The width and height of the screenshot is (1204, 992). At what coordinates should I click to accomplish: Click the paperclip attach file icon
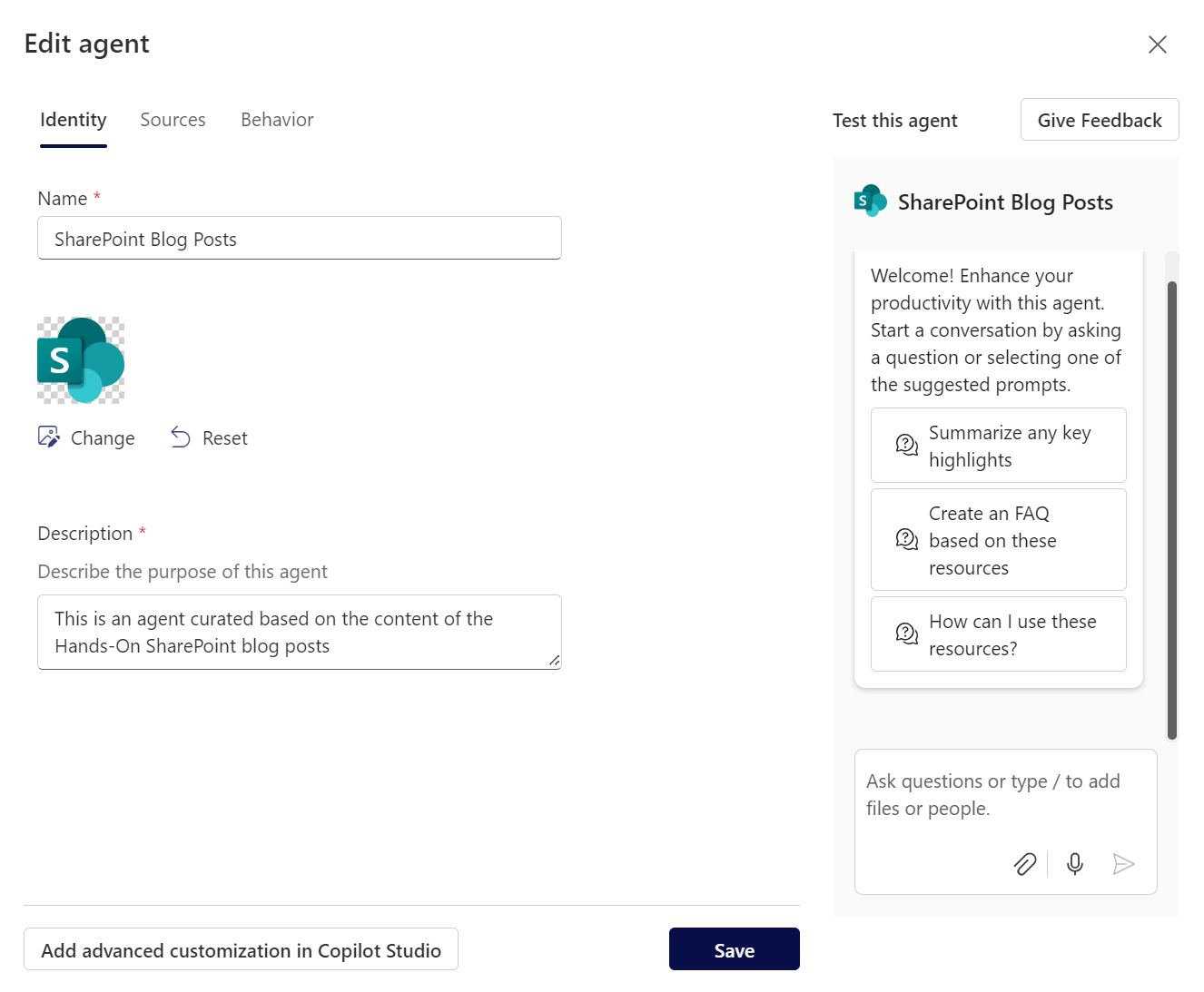(1024, 864)
